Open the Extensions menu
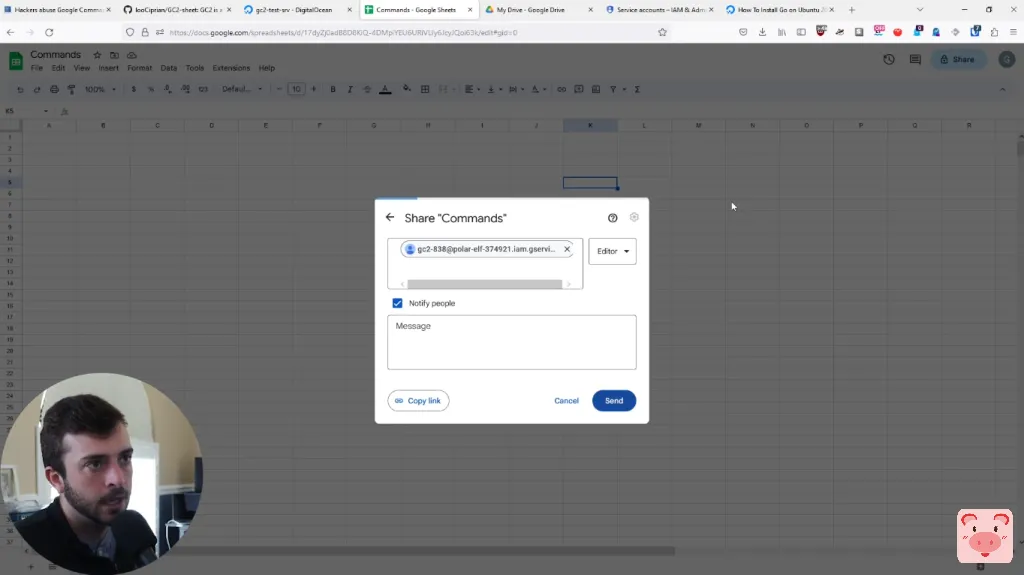1024x575 pixels. 231,68
